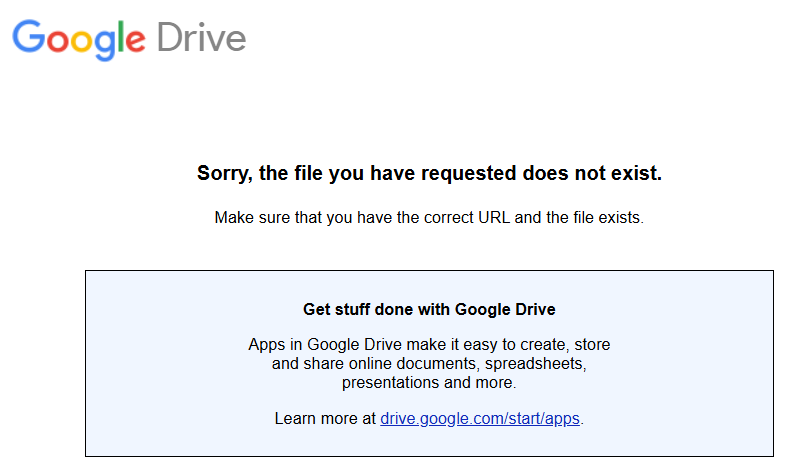Click the 'Learn more at' text
The image size is (799, 474).
coord(325,418)
